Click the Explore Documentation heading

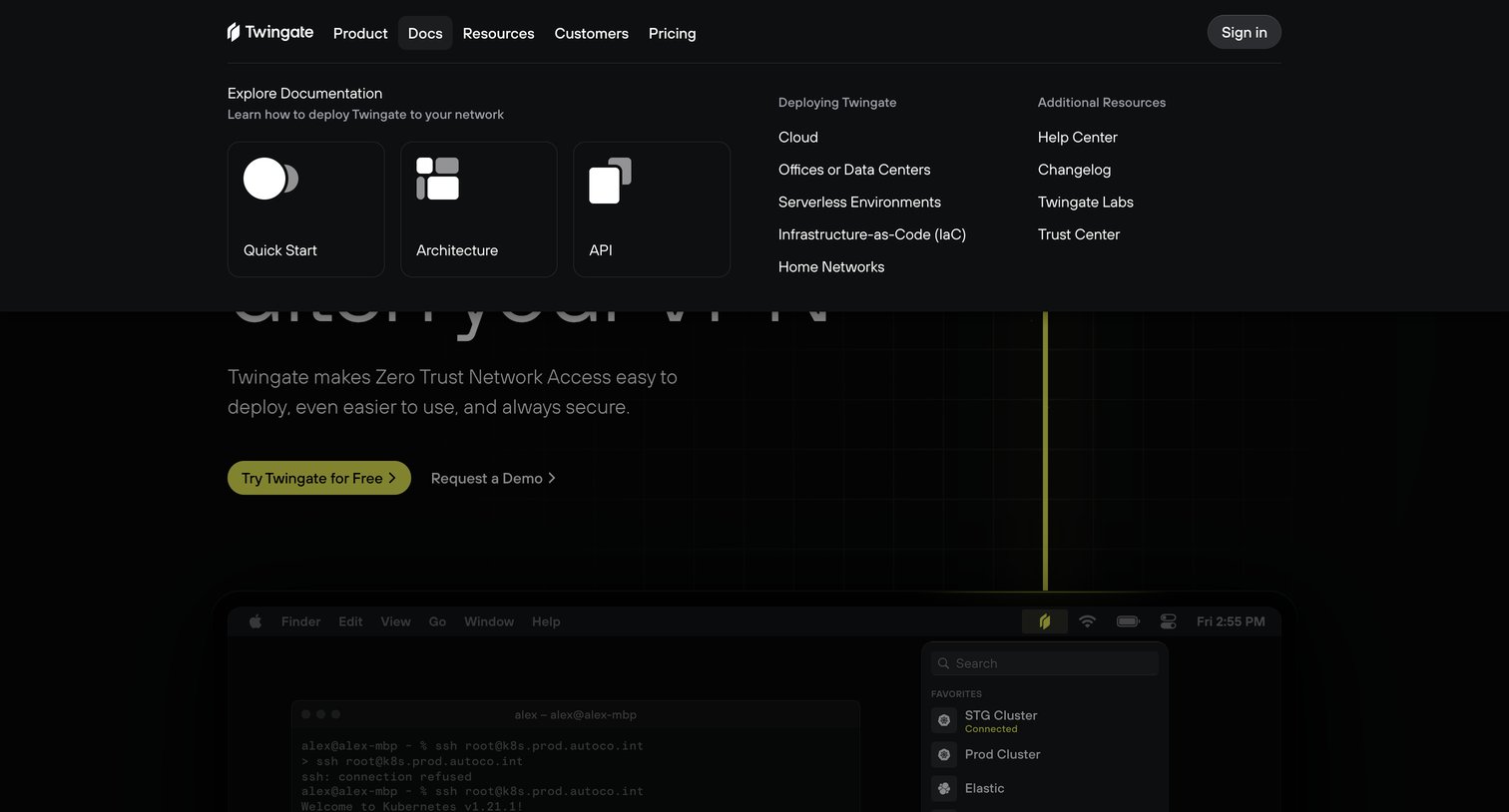[x=304, y=93]
